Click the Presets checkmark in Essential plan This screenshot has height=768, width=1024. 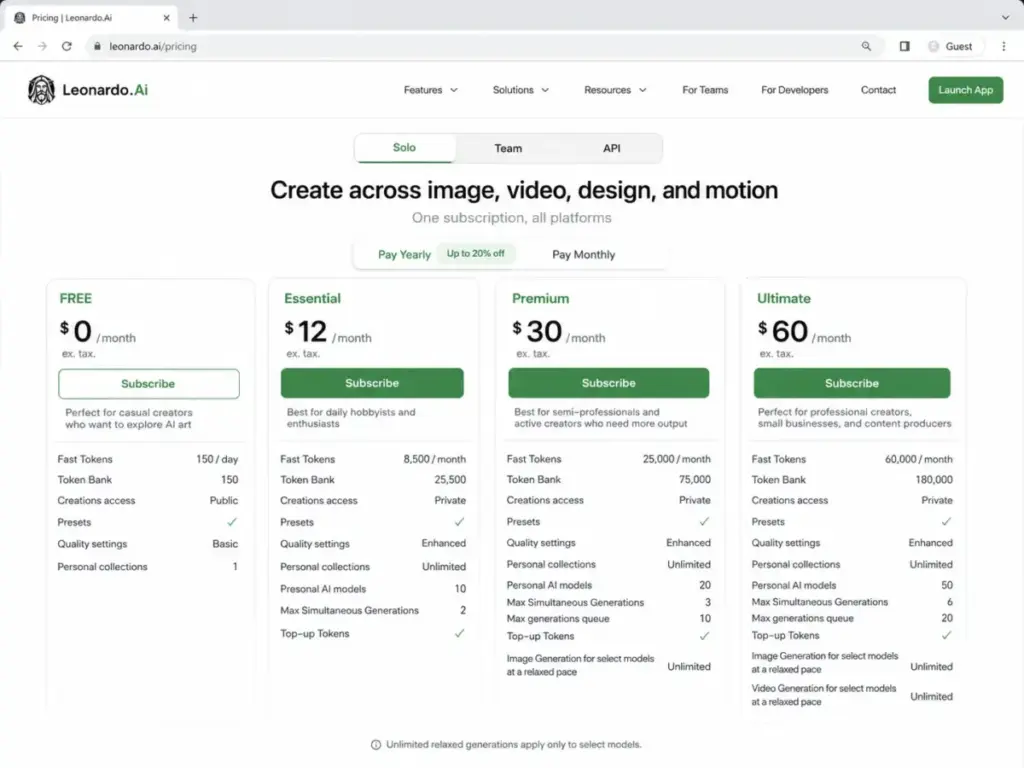pos(460,522)
